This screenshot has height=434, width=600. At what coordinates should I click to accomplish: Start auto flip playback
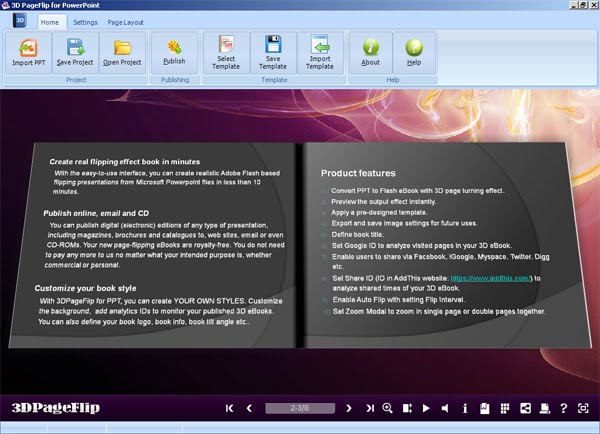pyautogui.click(x=426, y=408)
